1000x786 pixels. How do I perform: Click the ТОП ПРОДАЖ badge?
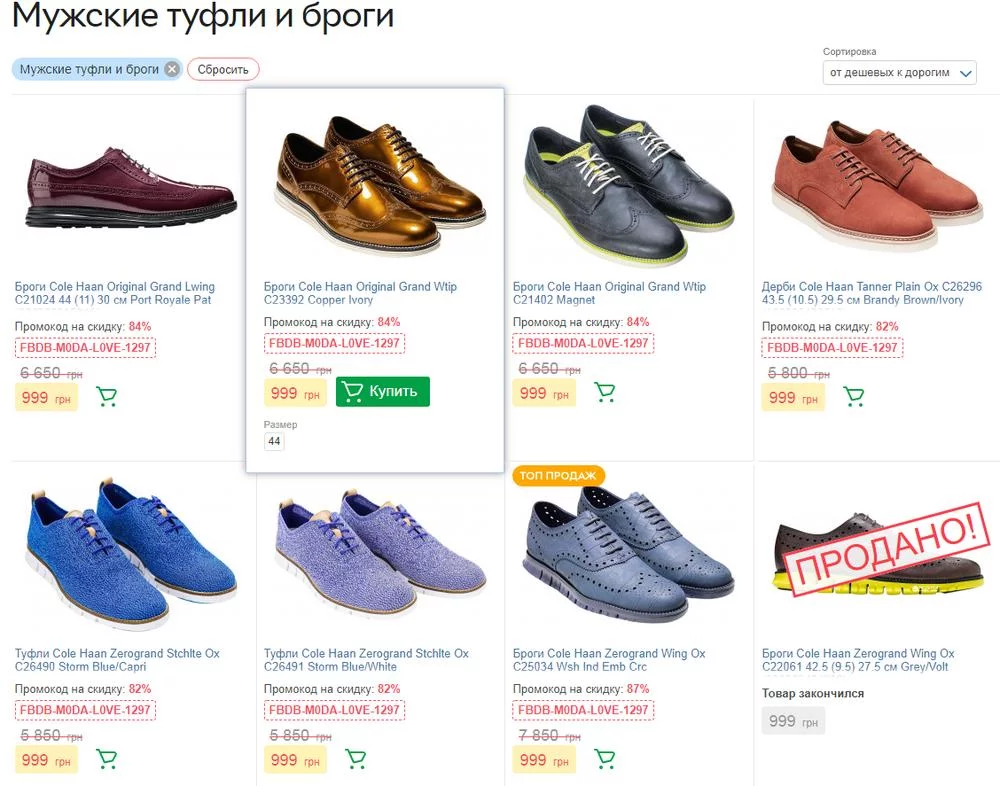(559, 475)
